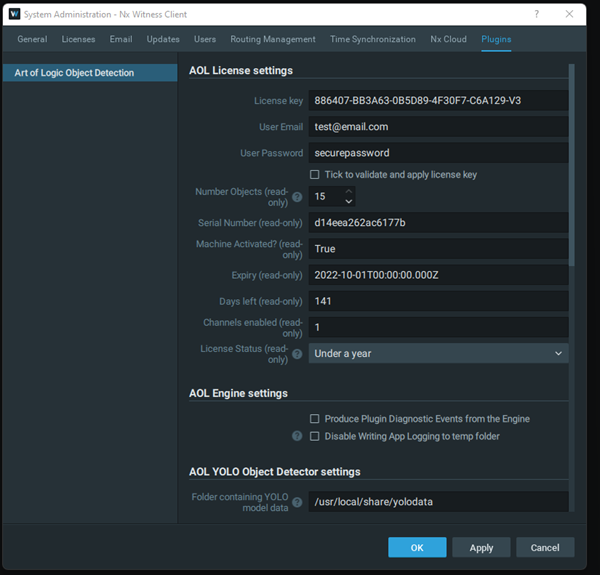Click the AOL License settings heading
600x575 pixels.
click(241, 71)
